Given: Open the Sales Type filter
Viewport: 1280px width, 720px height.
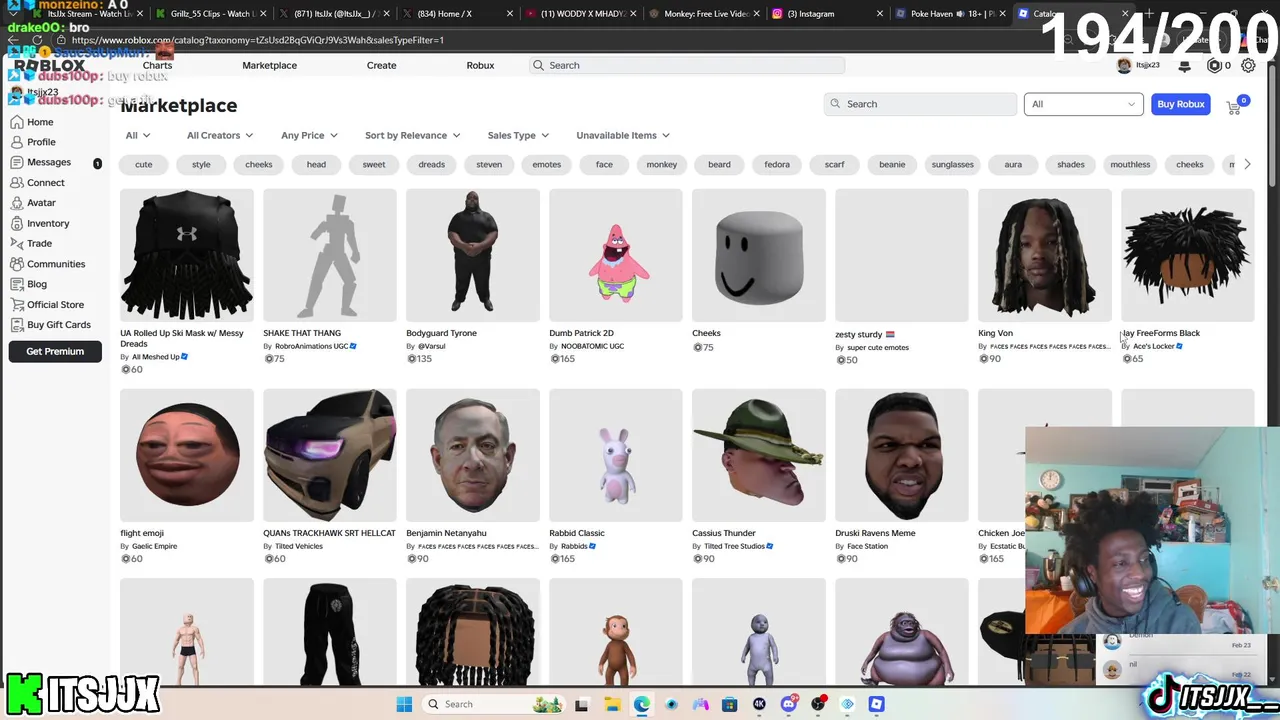Looking at the screenshot, I should click(x=518, y=135).
